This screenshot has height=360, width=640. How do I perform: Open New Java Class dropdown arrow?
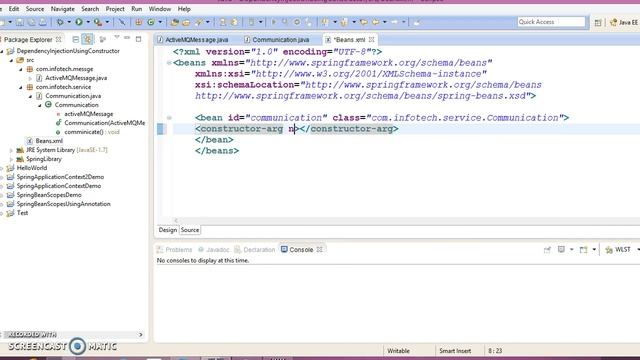tap(160, 22)
